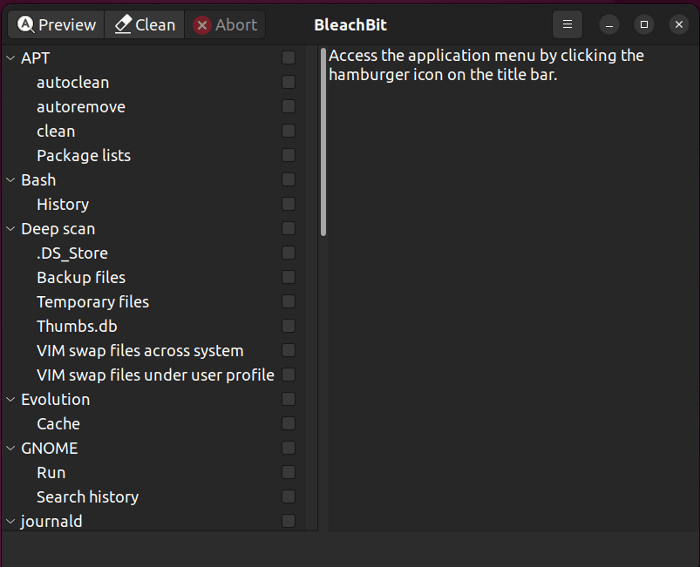The image size is (700, 567).
Task: Close the BleachBit window
Action: coord(679,25)
